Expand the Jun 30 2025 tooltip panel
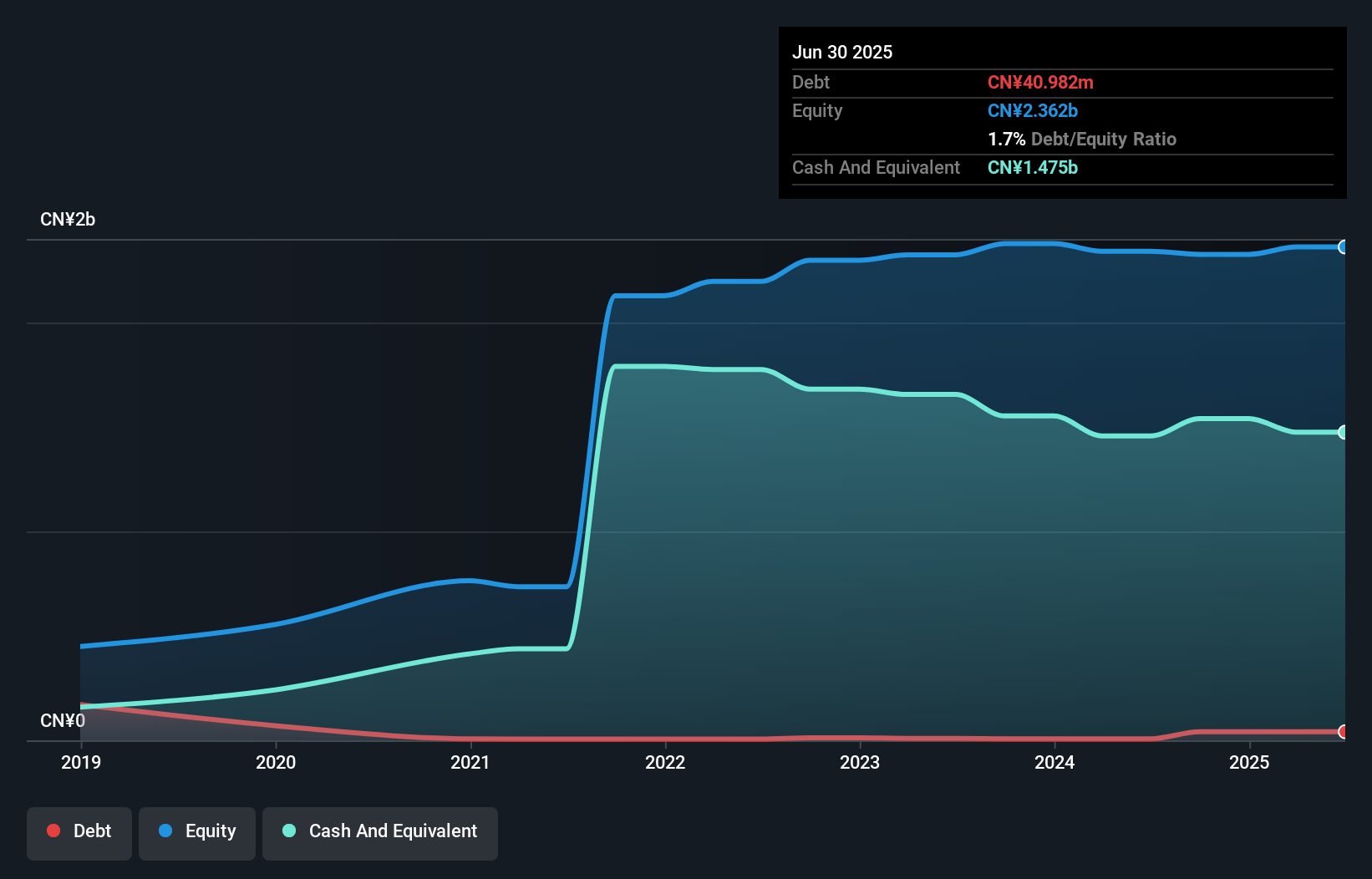The image size is (1372, 879). [x=843, y=52]
